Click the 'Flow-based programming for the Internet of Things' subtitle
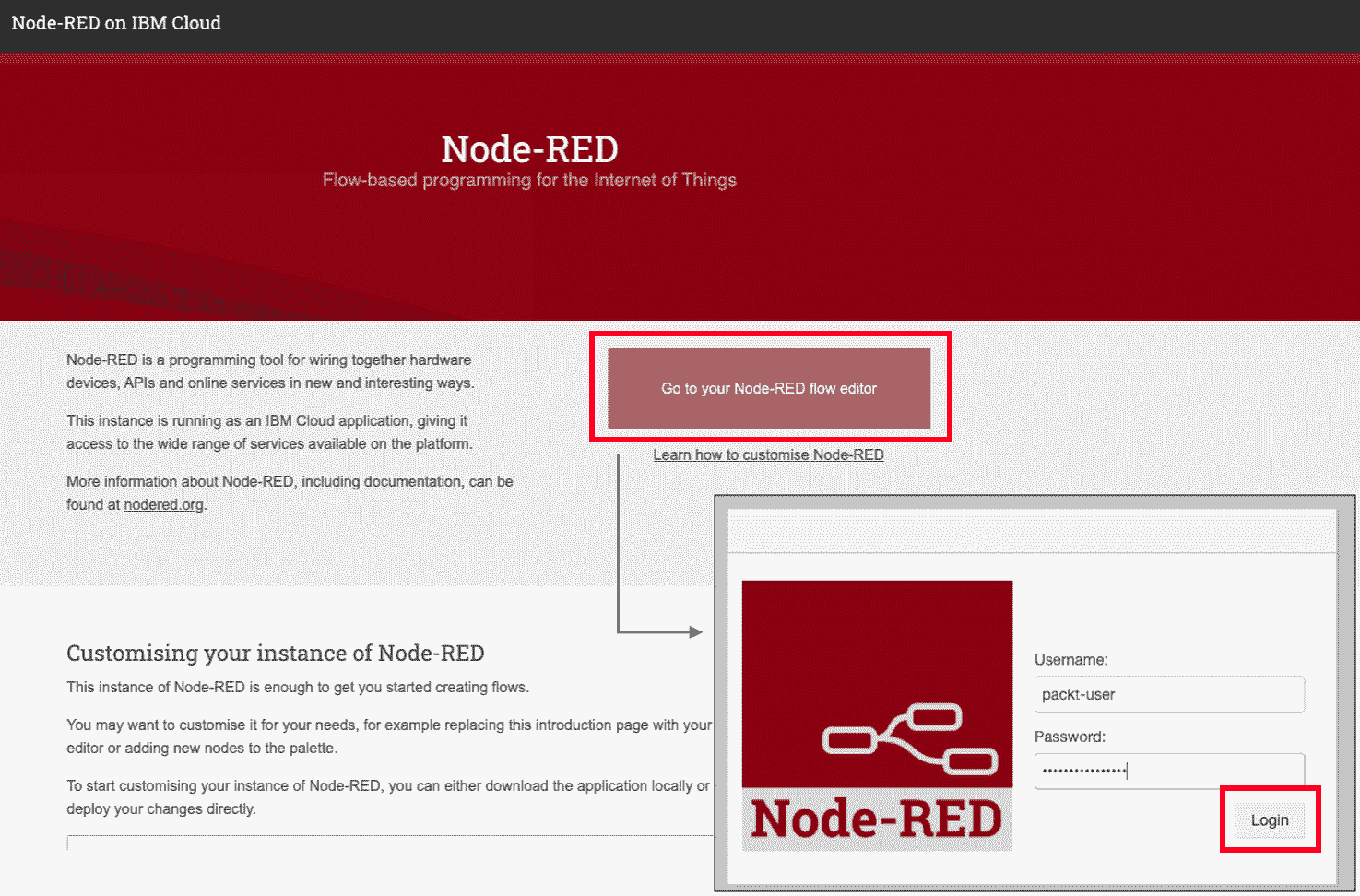The width and height of the screenshot is (1360, 896). [529, 180]
